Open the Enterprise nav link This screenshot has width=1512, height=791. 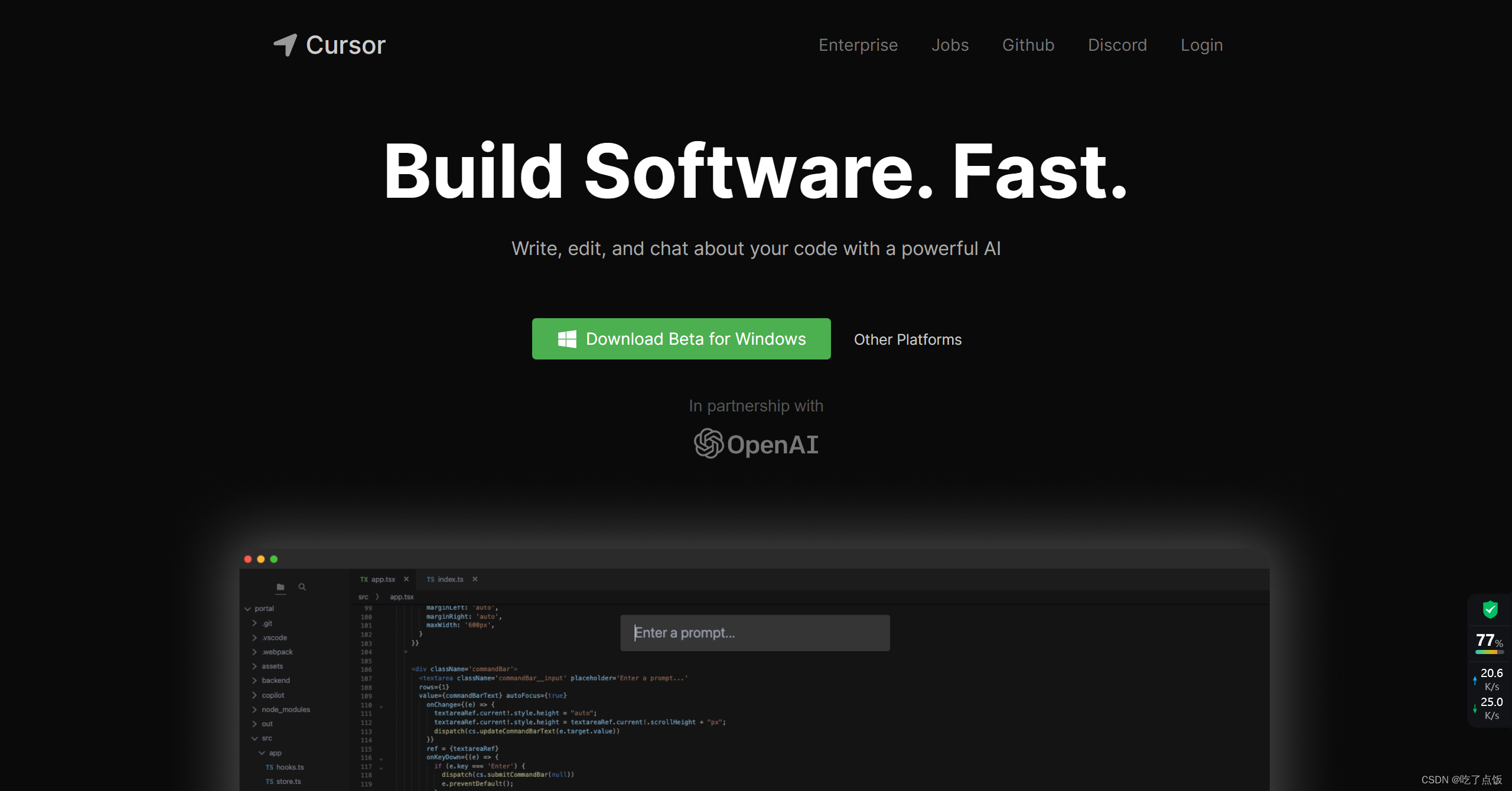tap(858, 45)
